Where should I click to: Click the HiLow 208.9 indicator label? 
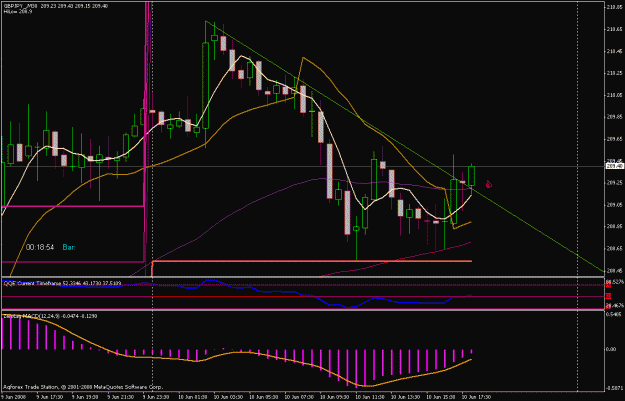[18, 12]
